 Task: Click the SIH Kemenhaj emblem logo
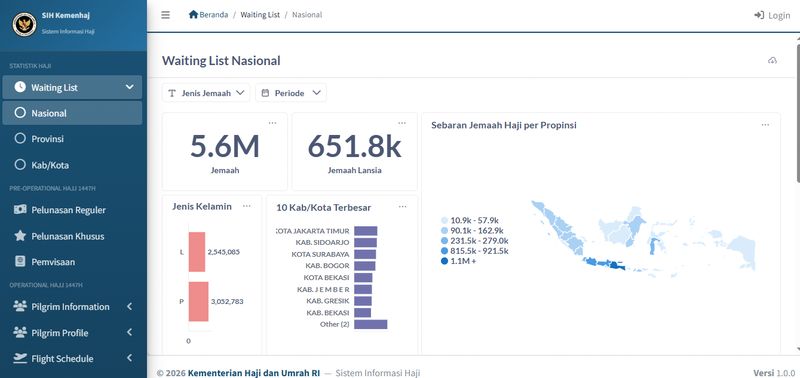coord(24,24)
